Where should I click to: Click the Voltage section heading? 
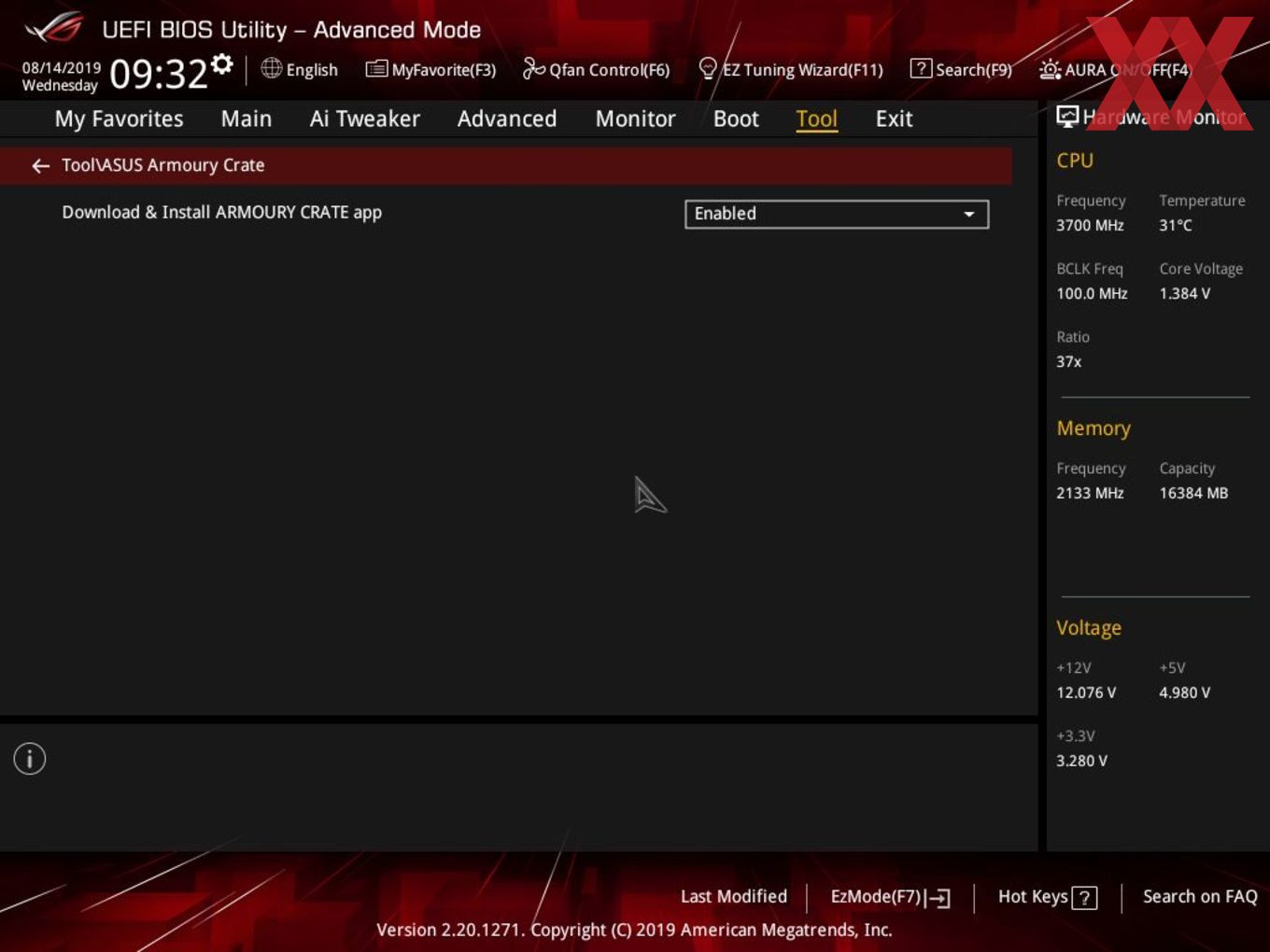tap(1089, 628)
